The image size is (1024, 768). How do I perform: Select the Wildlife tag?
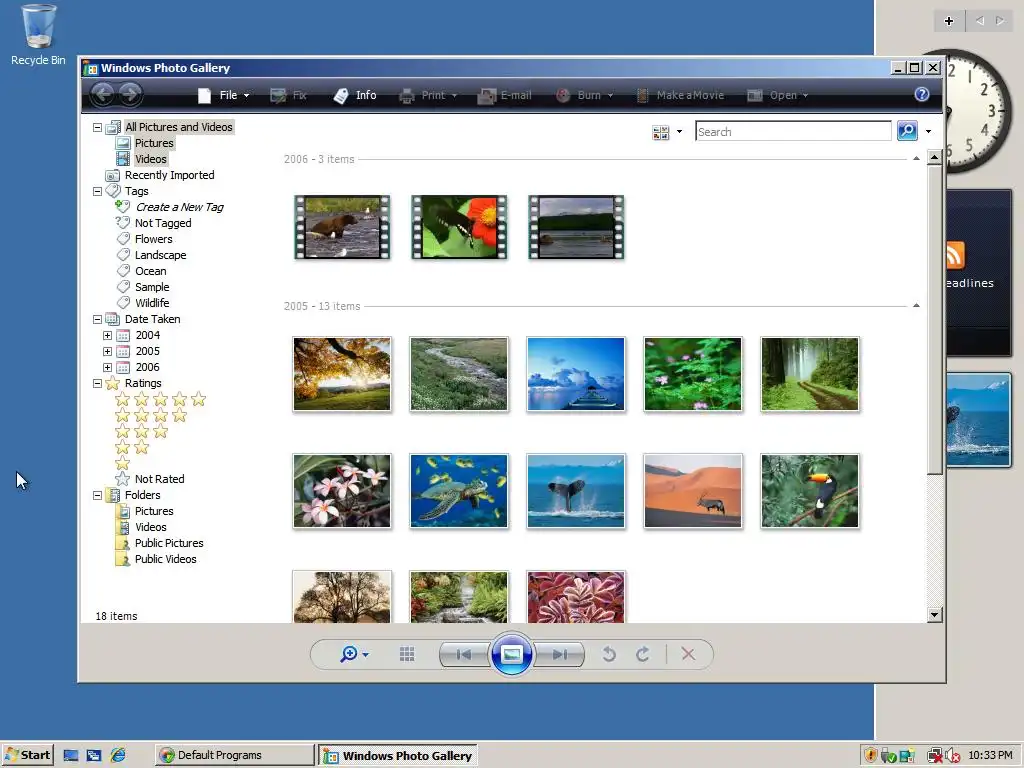152,303
